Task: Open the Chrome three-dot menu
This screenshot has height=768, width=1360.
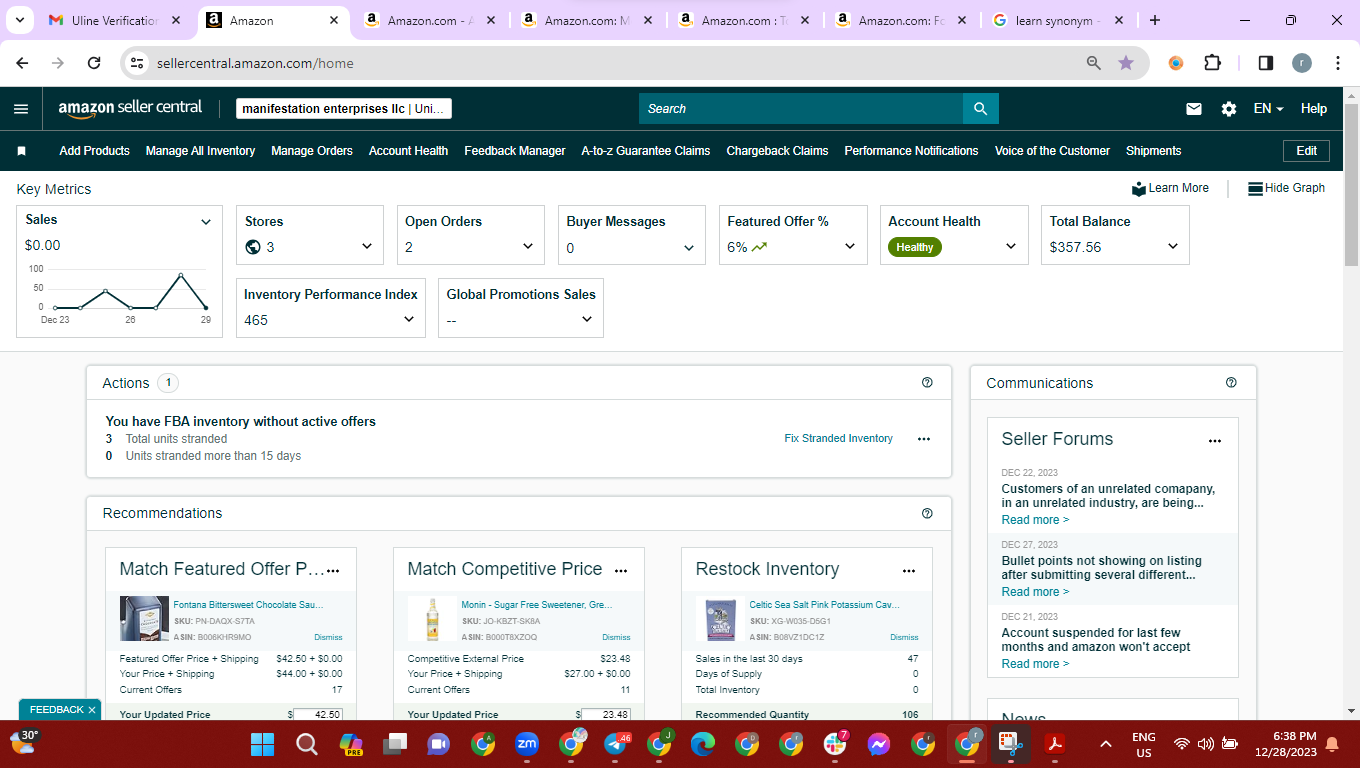Action: [1338, 63]
